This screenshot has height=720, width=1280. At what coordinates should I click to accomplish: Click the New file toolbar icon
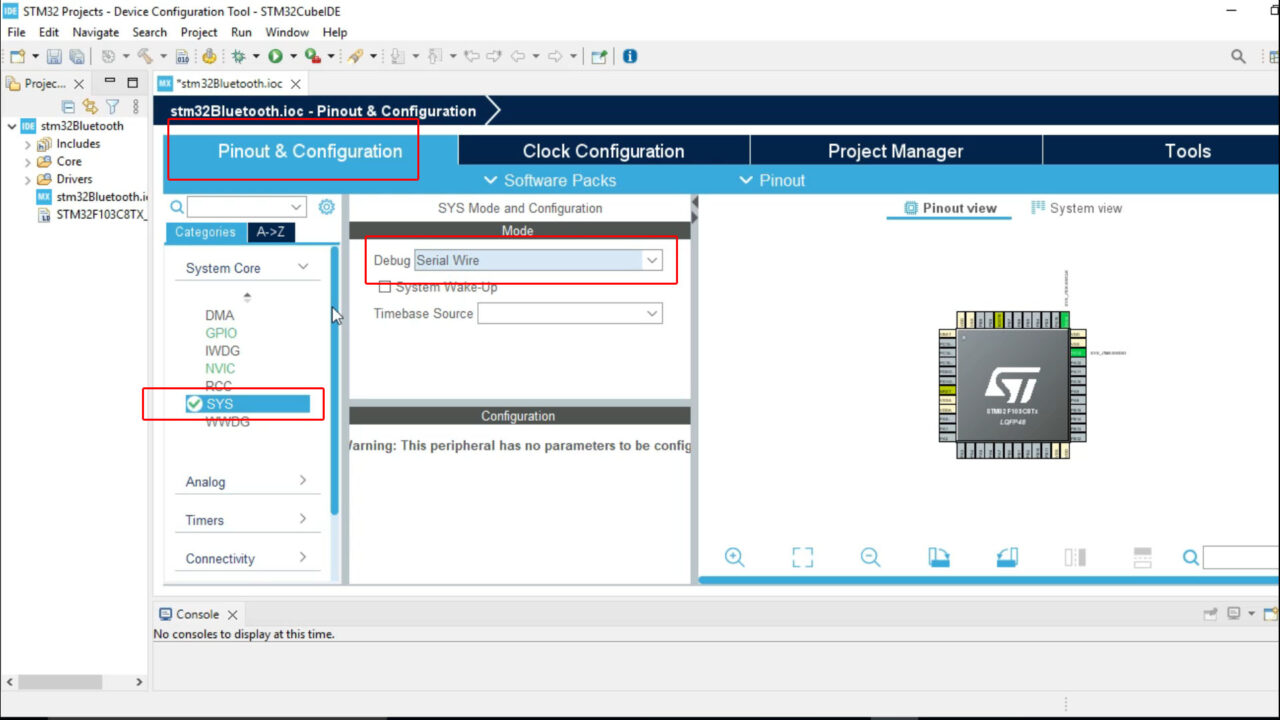17,57
